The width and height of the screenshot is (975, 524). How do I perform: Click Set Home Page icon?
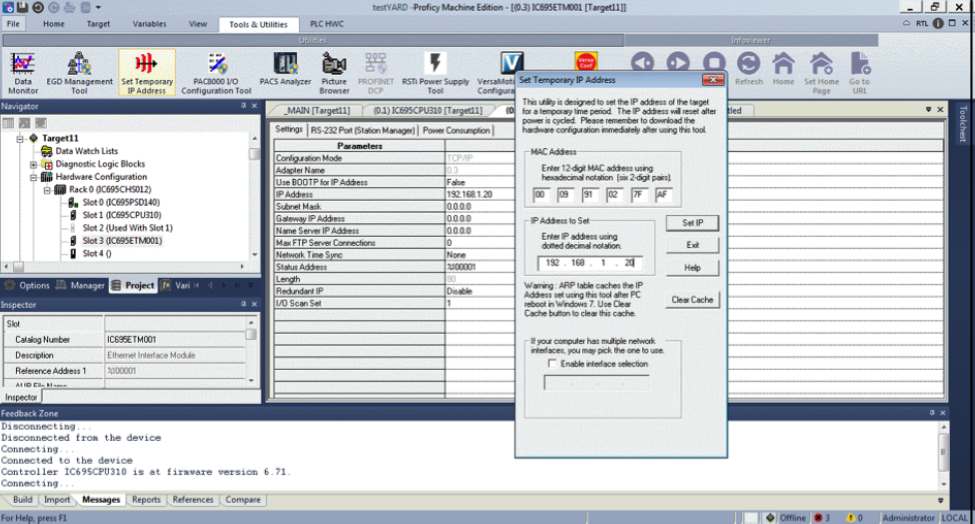tap(821, 73)
